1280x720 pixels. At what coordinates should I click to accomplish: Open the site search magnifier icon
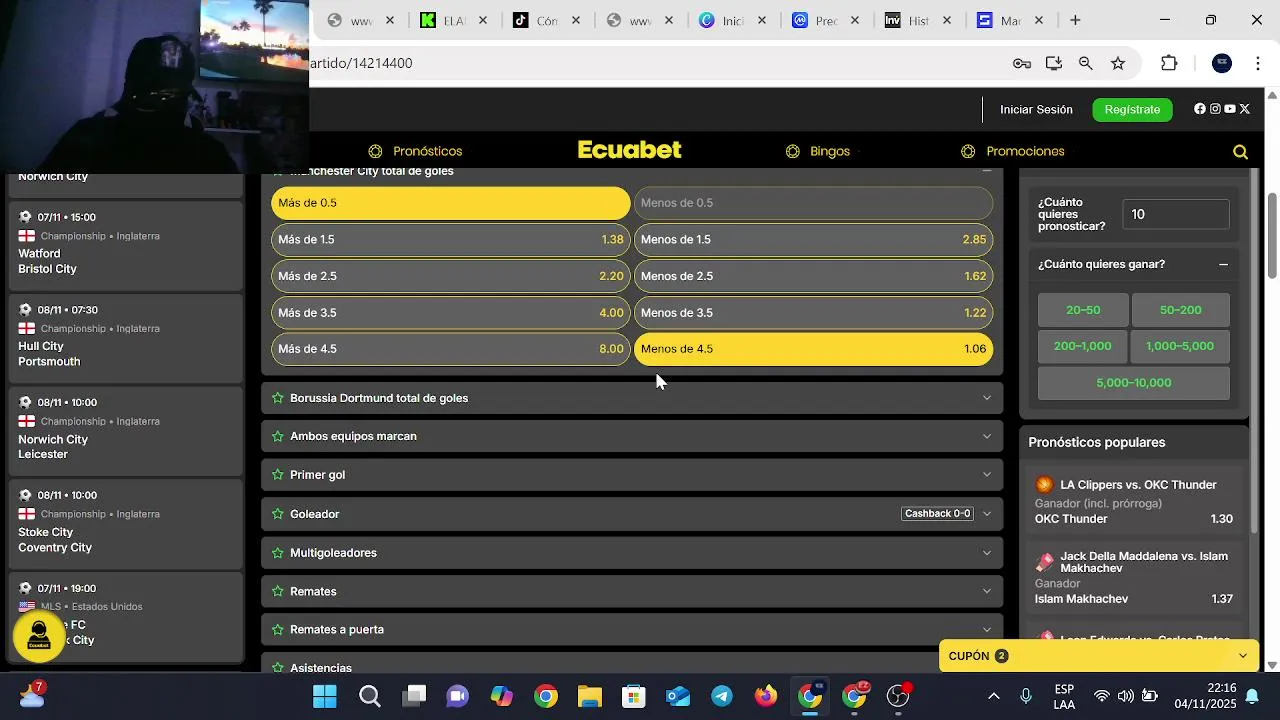1240,152
